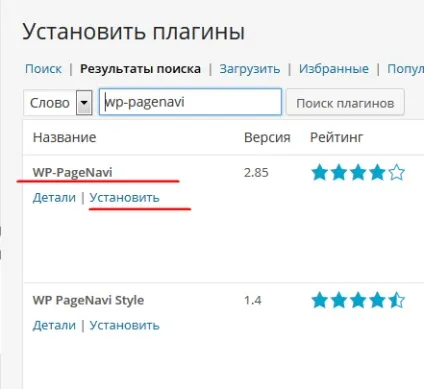Click the Рейтинг column header

coord(336,137)
